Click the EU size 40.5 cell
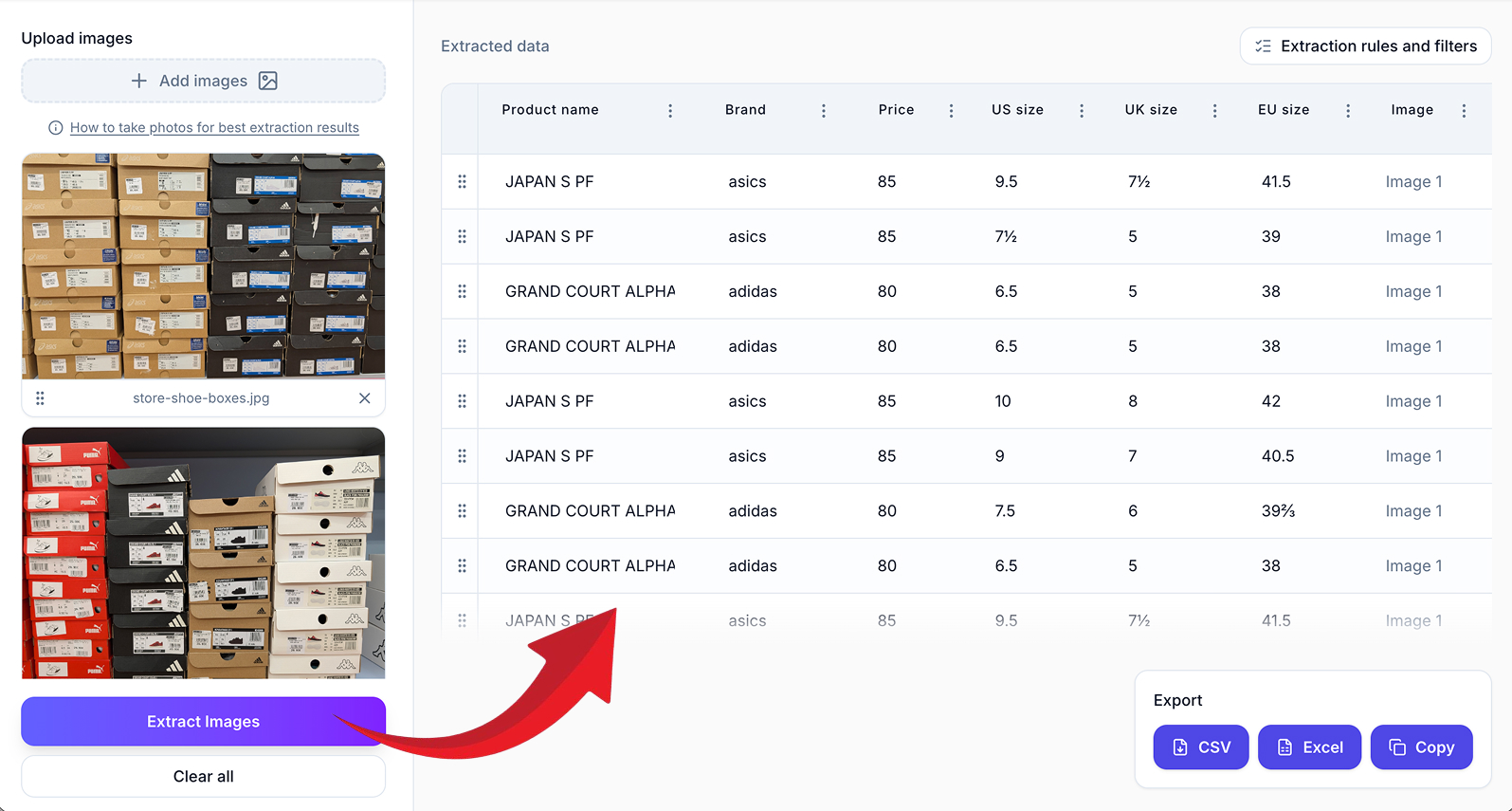1512x811 pixels. tap(1278, 456)
